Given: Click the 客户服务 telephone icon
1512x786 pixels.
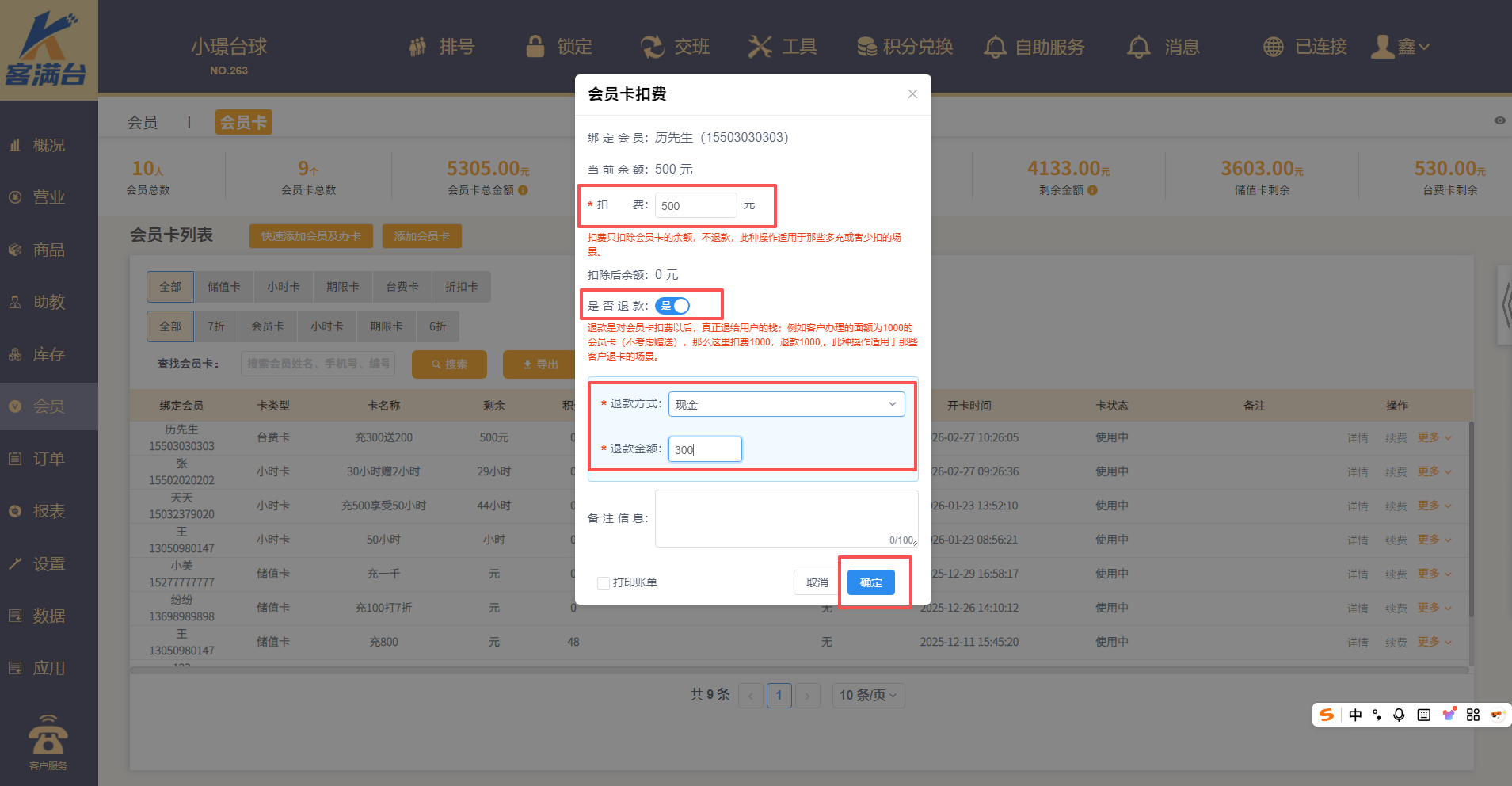Looking at the screenshot, I should tap(48, 735).
